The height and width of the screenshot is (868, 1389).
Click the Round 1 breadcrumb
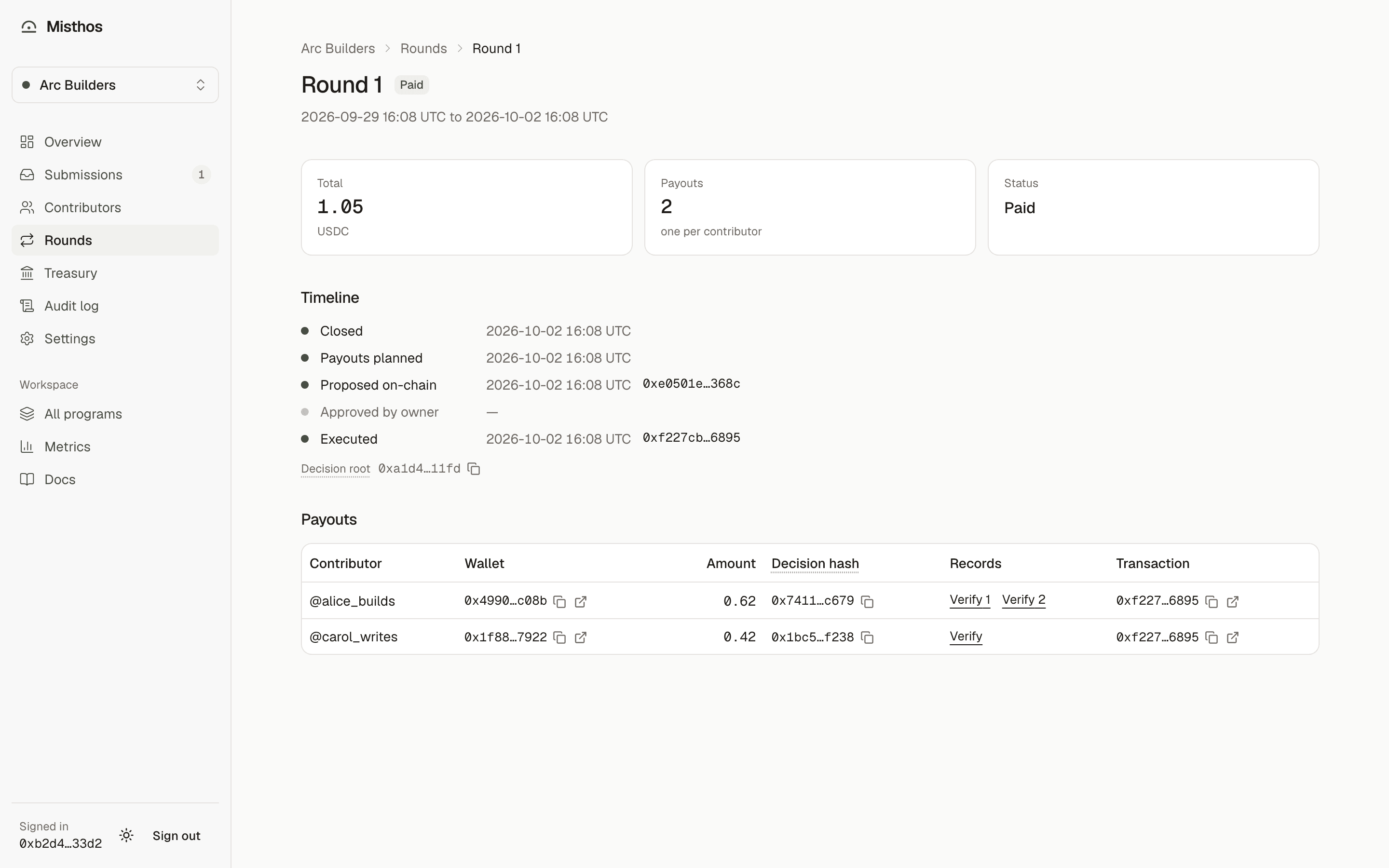point(496,48)
